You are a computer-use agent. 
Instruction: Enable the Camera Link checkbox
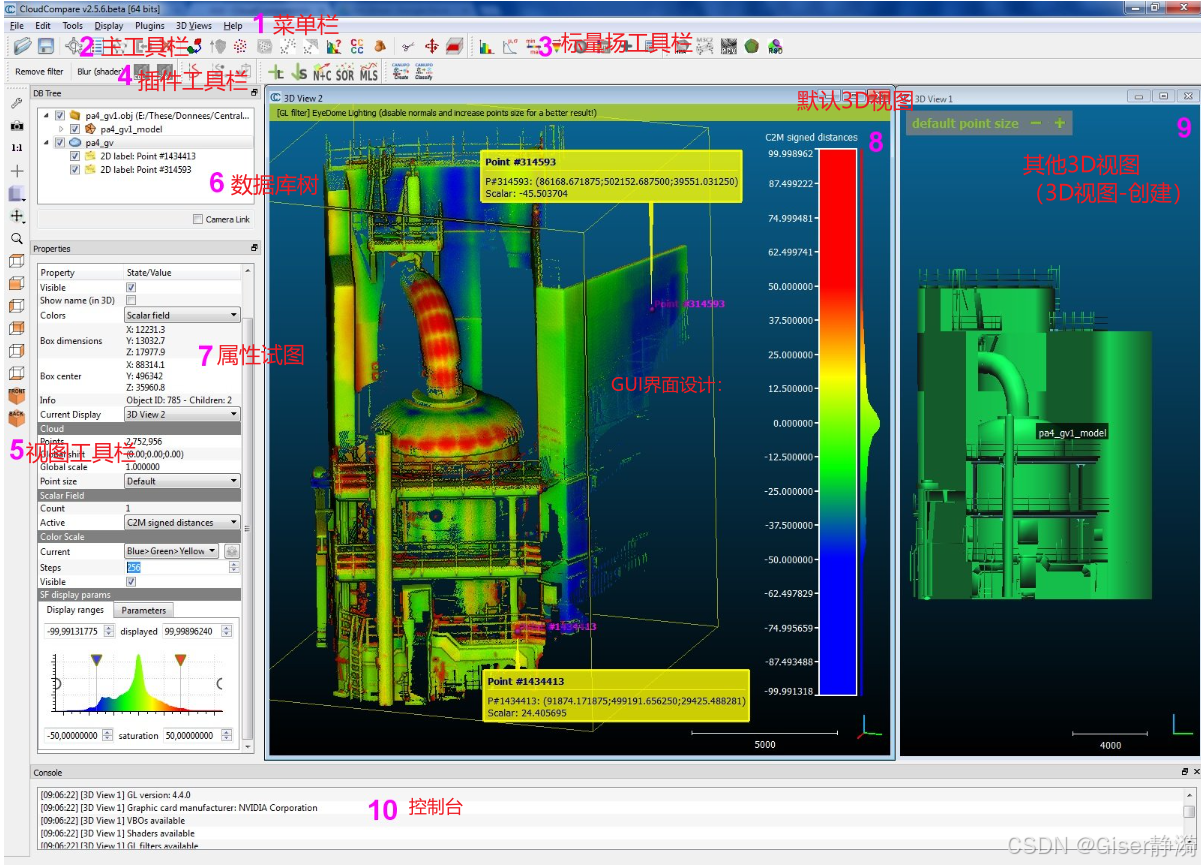(198, 219)
